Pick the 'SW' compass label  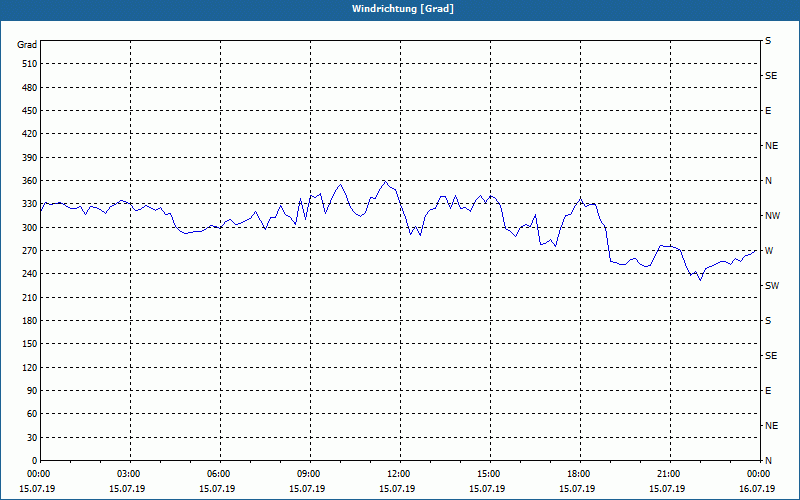coord(772,286)
